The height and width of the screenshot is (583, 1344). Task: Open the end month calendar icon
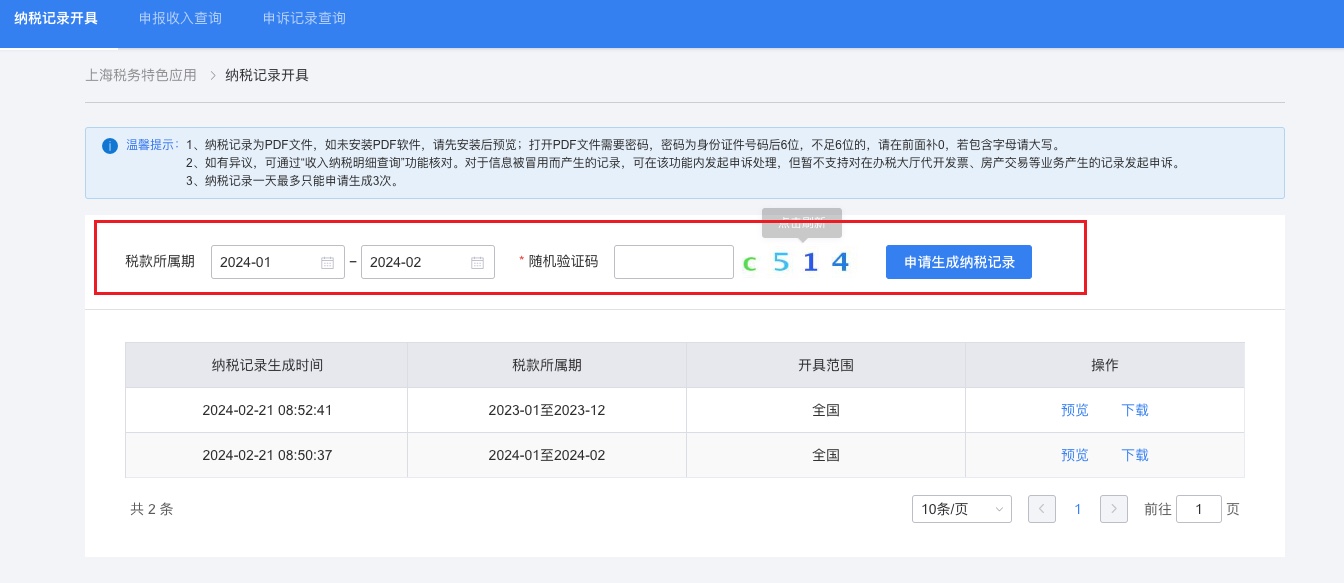[x=477, y=263]
